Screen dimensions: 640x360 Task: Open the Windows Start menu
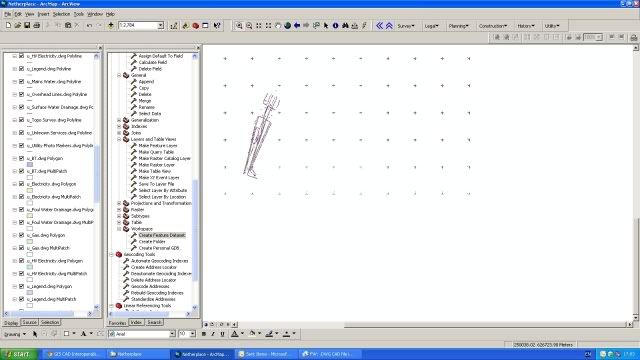18,354
